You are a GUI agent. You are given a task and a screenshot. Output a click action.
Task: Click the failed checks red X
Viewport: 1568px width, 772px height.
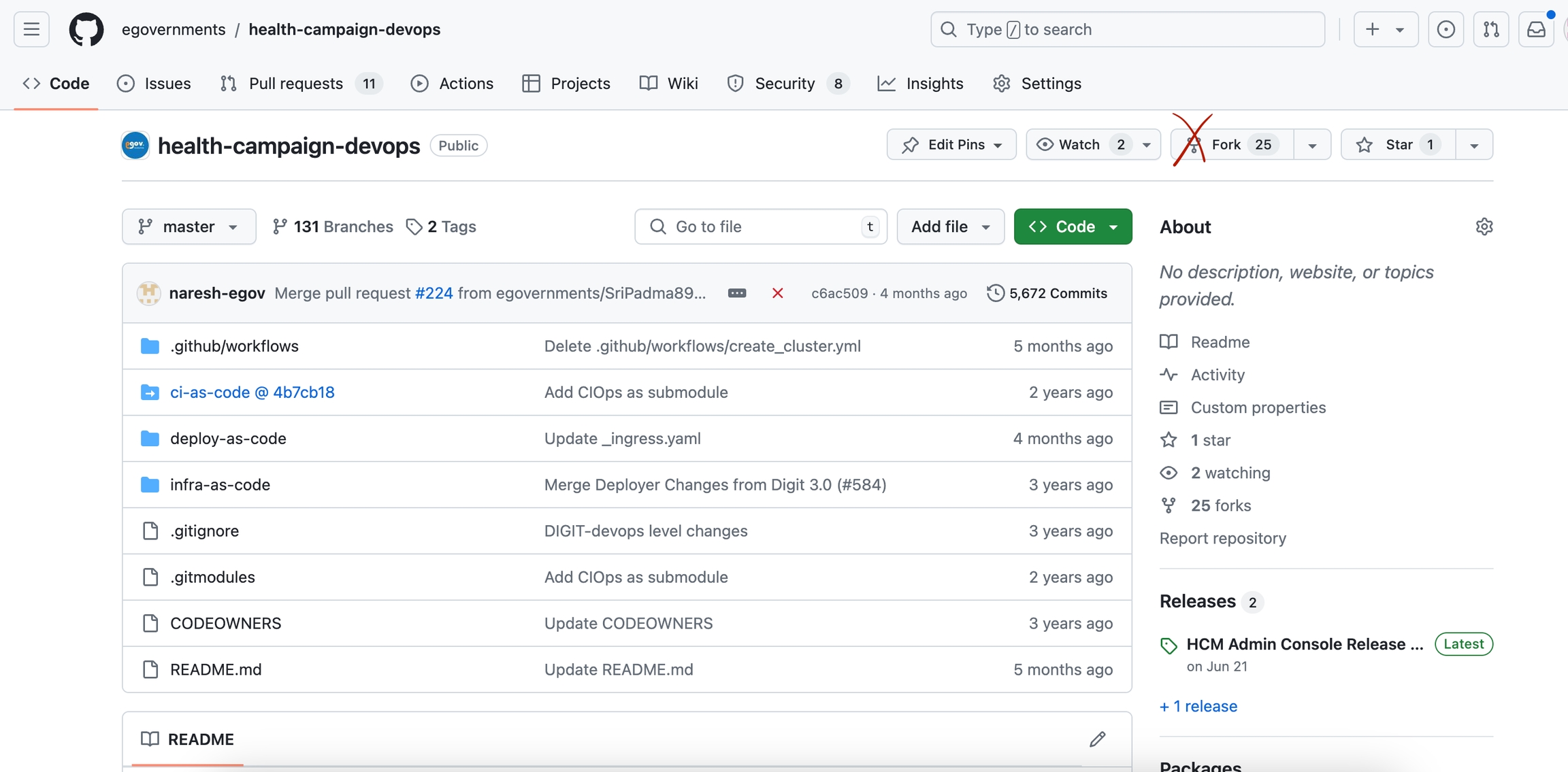click(x=777, y=293)
